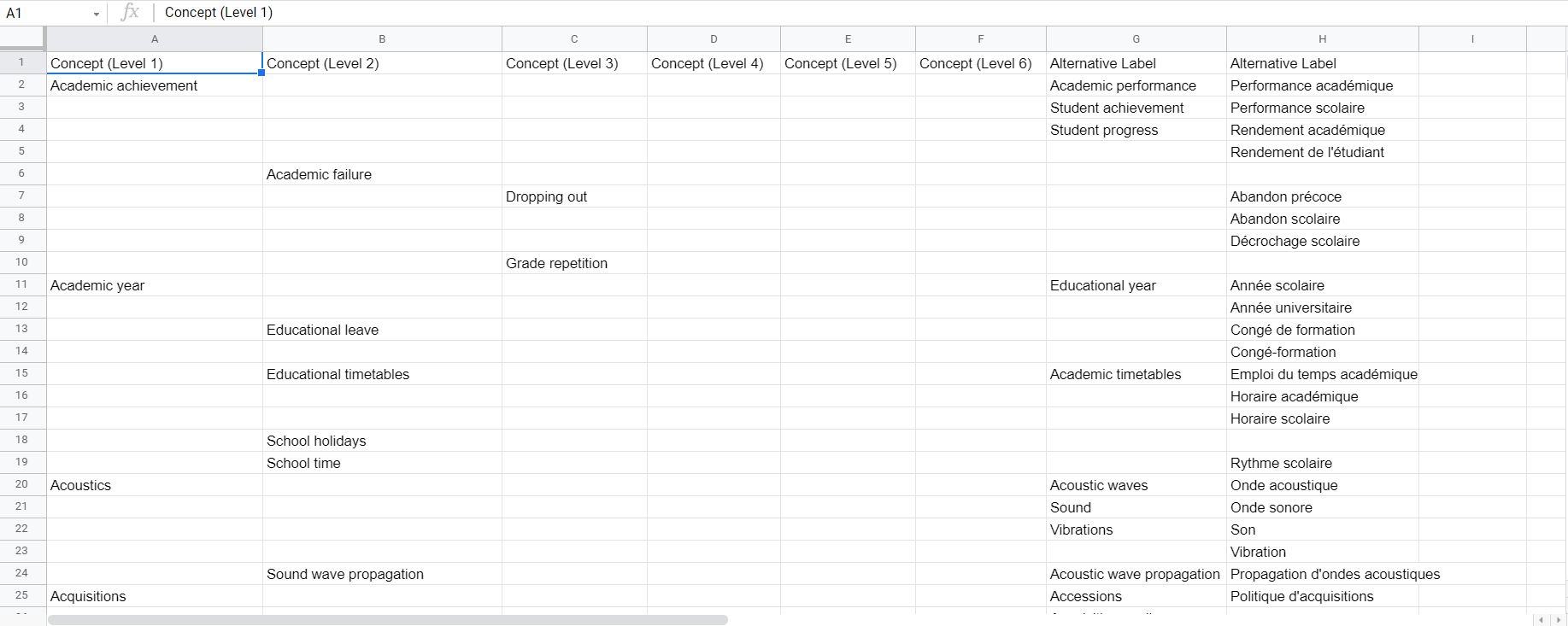Select column I header
1568x626 pixels.
click(x=1471, y=39)
